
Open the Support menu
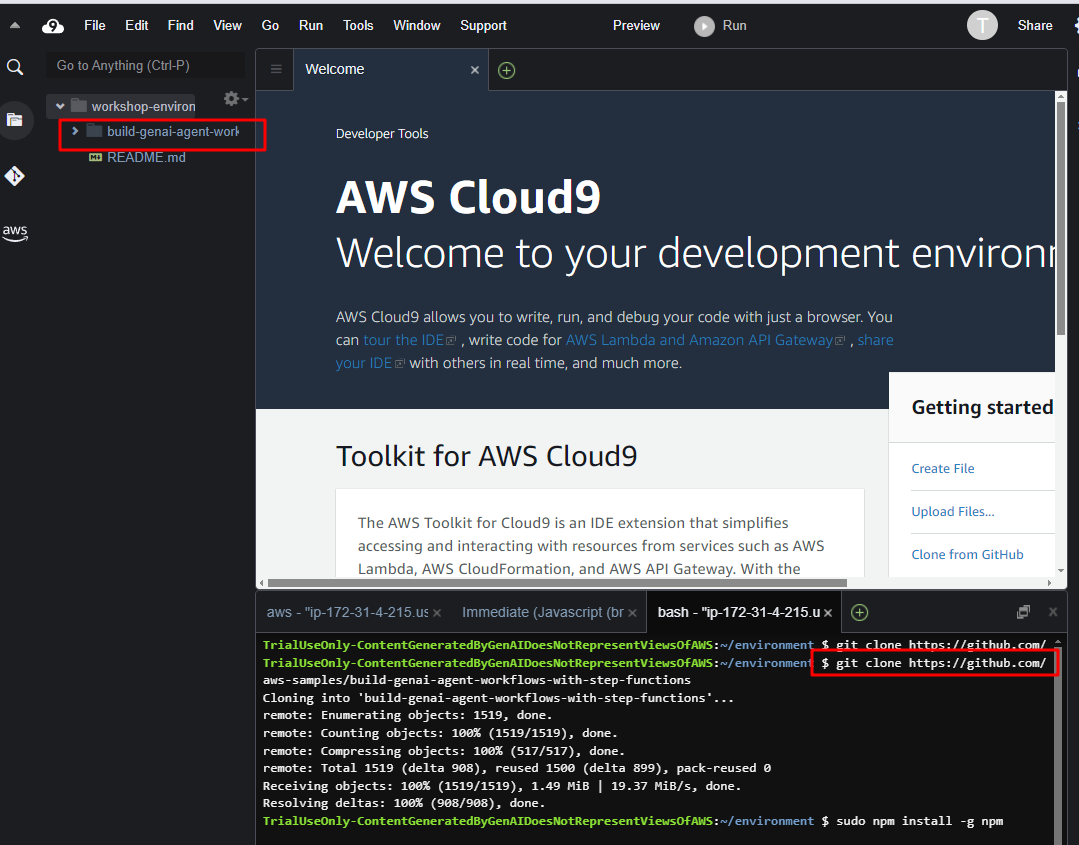pos(483,25)
